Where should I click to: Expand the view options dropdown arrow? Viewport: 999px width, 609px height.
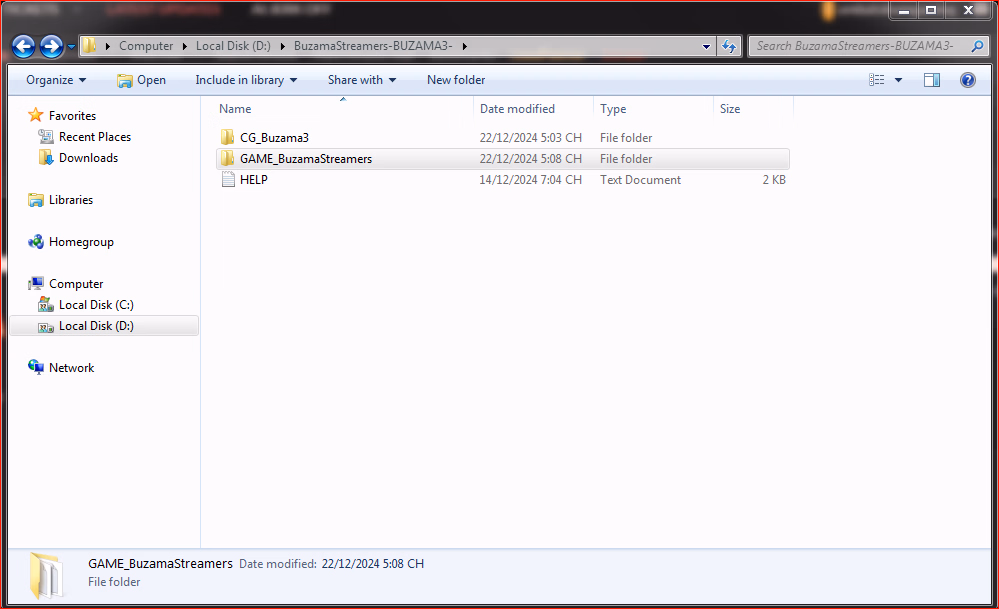point(898,80)
